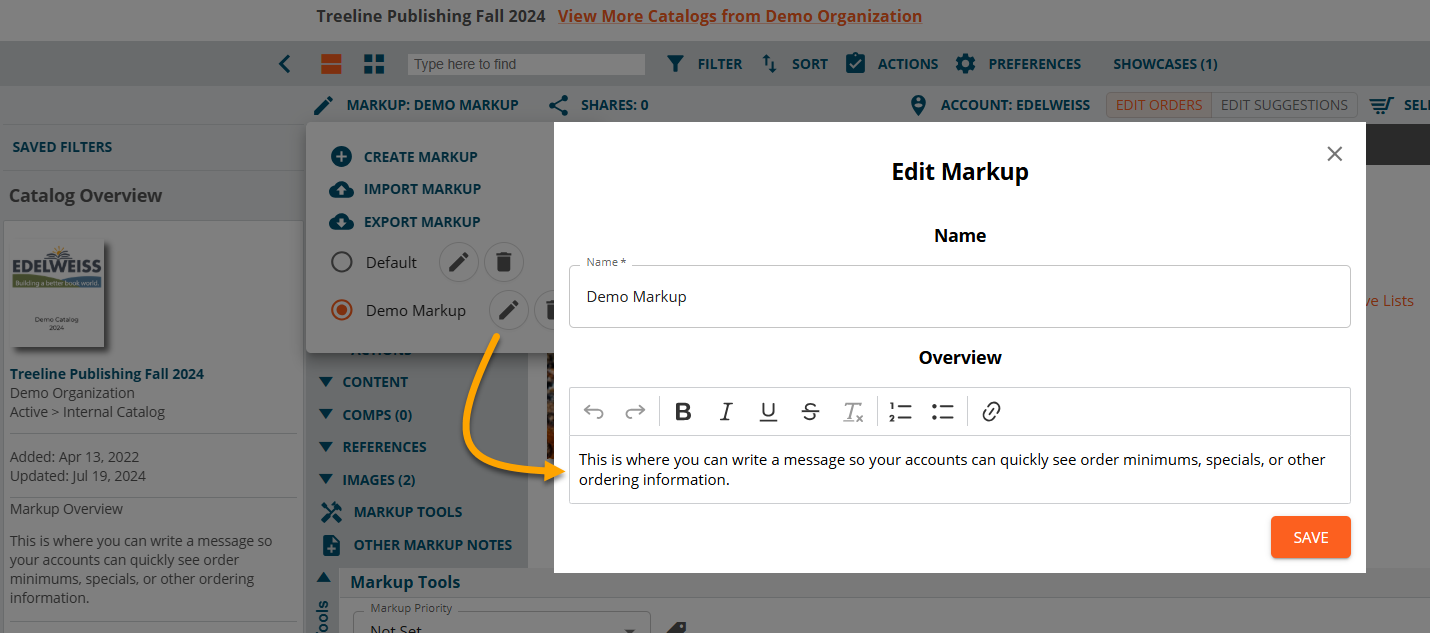Collapse the Markup Tools side panel arrow
Screen dimensions: 1430x633
click(323, 577)
